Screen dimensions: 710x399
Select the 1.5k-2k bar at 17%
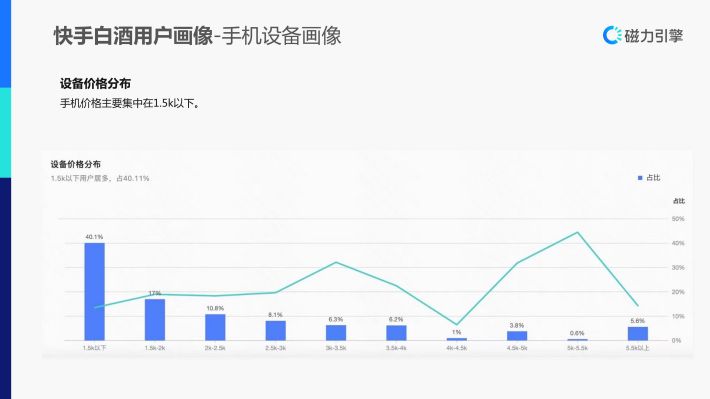155,320
